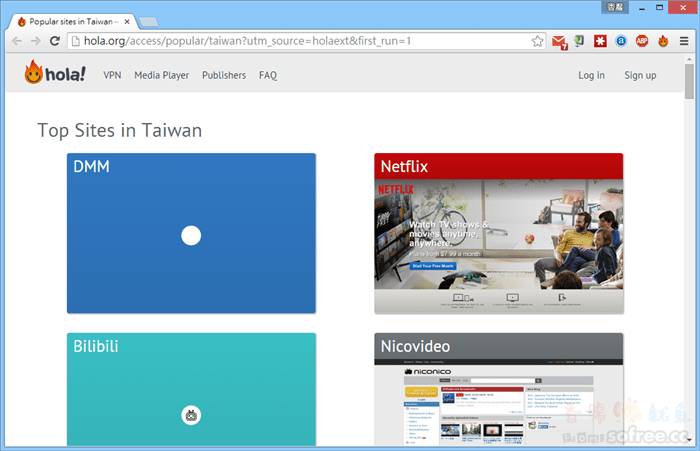The height and width of the screenshot is (451, 700).
Task: Open a new tab with the tab button
Action: (148, 21)
